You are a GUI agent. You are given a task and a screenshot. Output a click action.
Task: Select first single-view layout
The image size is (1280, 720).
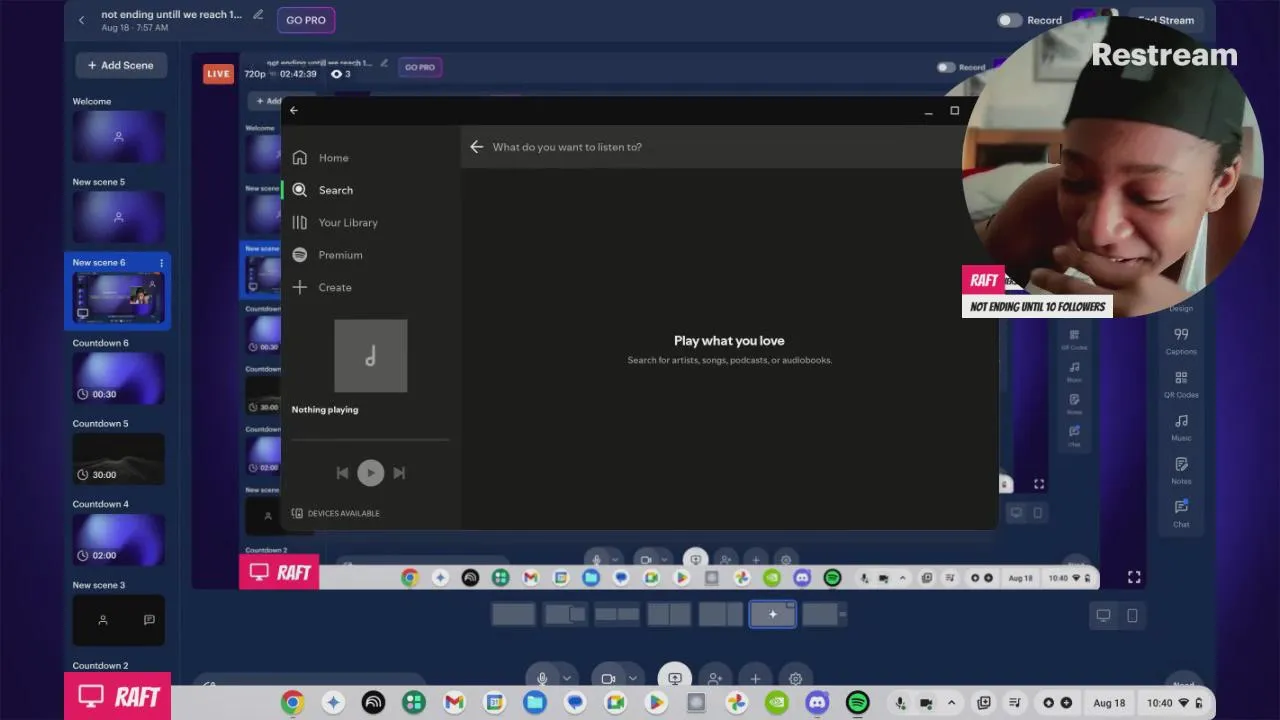point(514,614)
